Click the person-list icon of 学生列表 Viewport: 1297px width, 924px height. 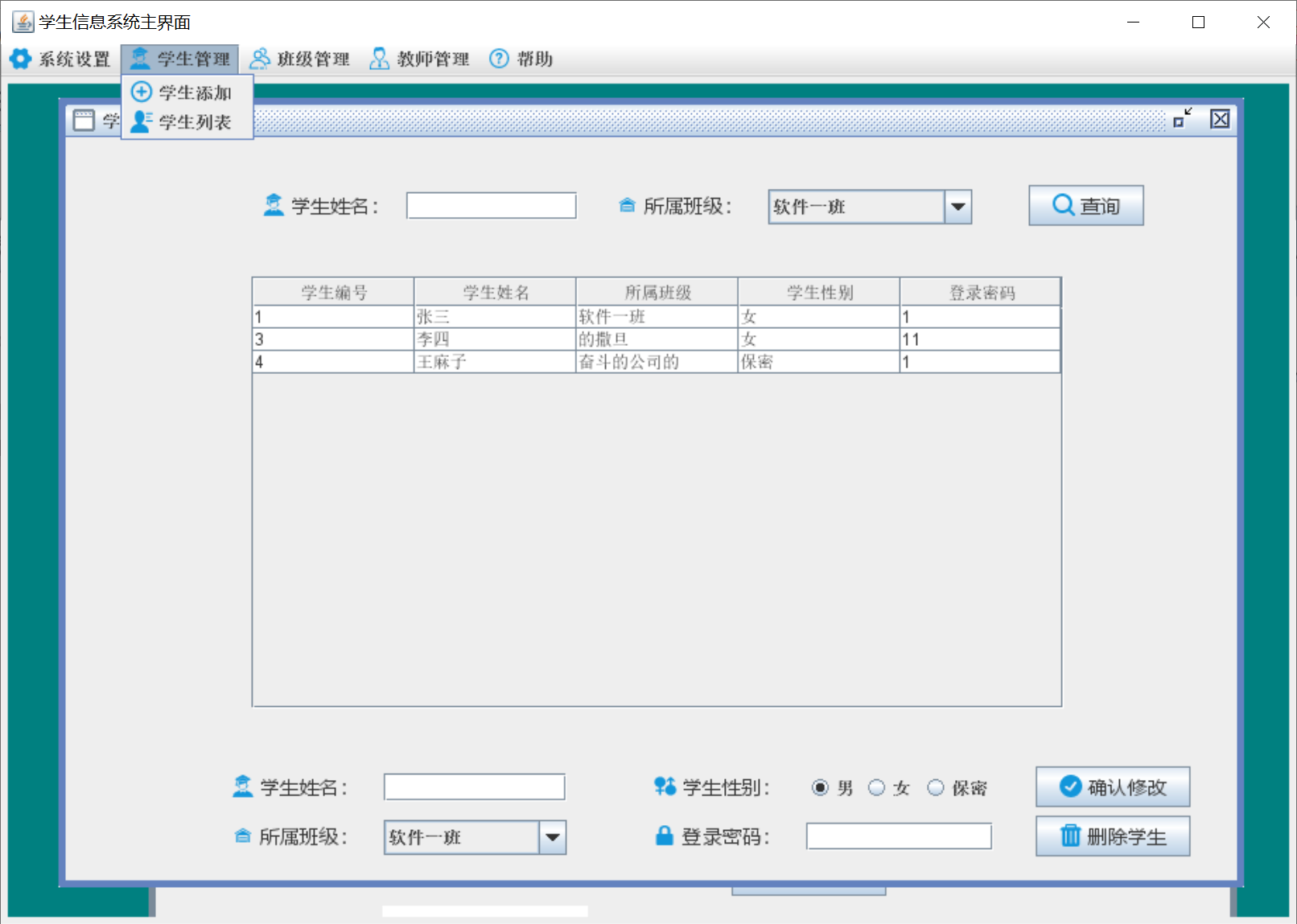coord(142,121)
